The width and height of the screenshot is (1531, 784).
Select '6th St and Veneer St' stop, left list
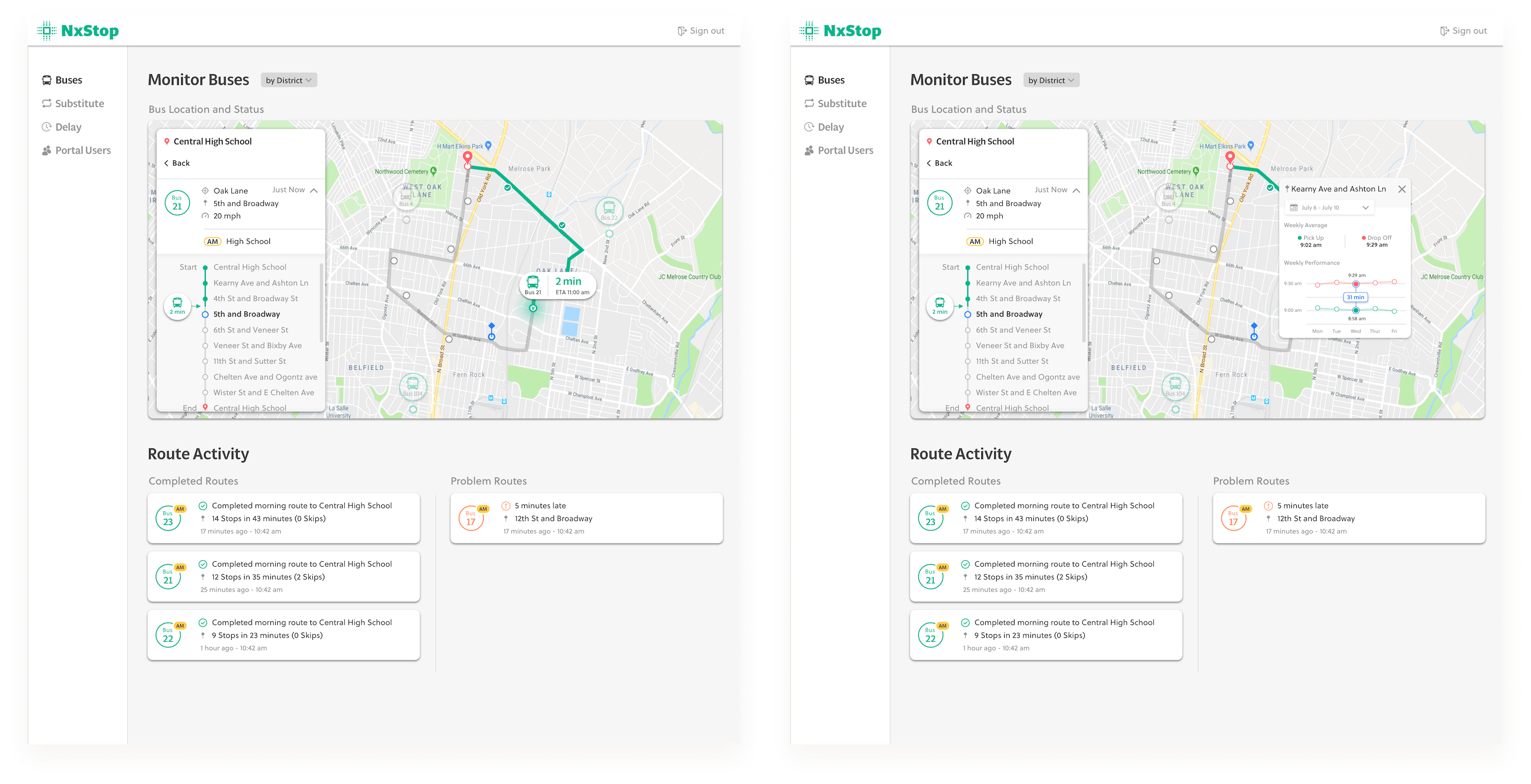tap(250, 330)
